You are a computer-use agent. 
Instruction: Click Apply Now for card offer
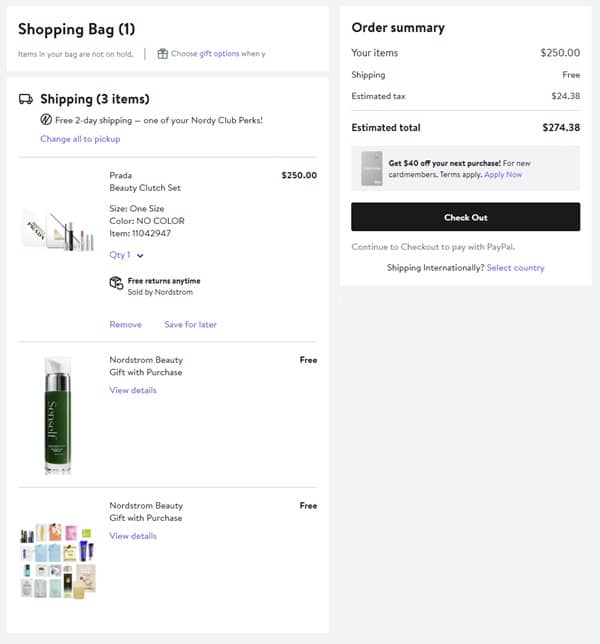tap(503, 174)
